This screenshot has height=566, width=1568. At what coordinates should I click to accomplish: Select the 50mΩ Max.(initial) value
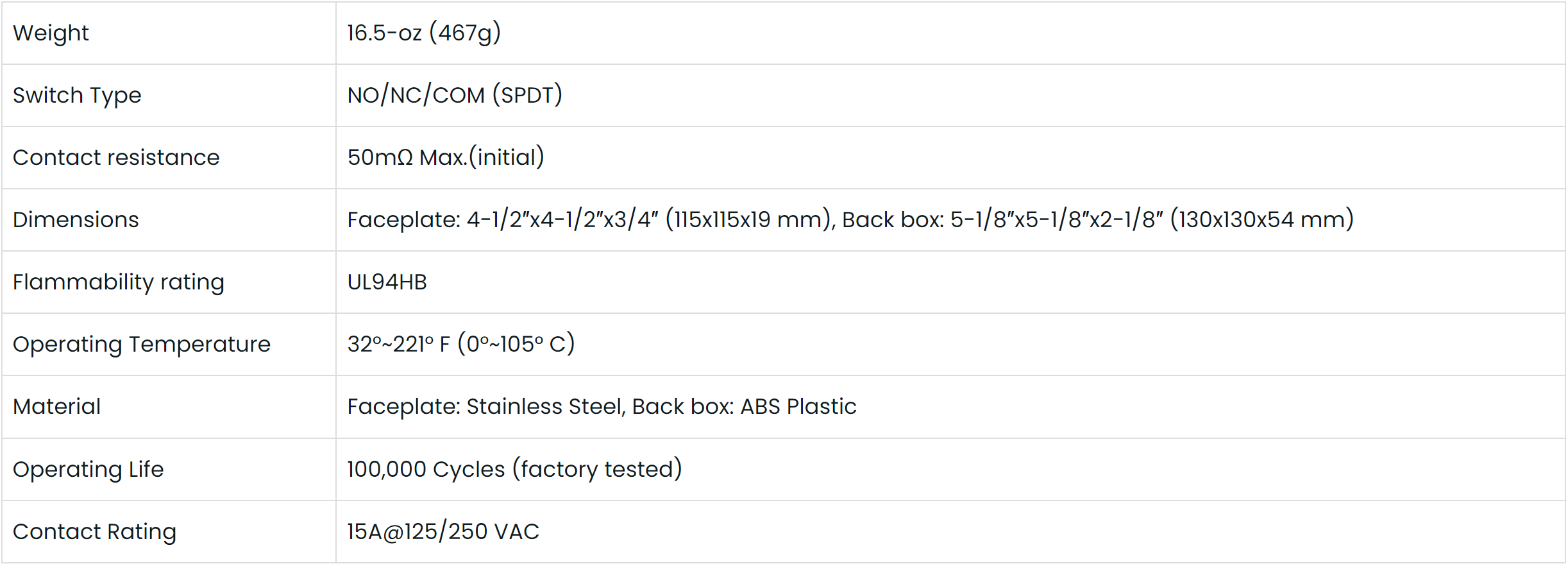coord(445,157)
